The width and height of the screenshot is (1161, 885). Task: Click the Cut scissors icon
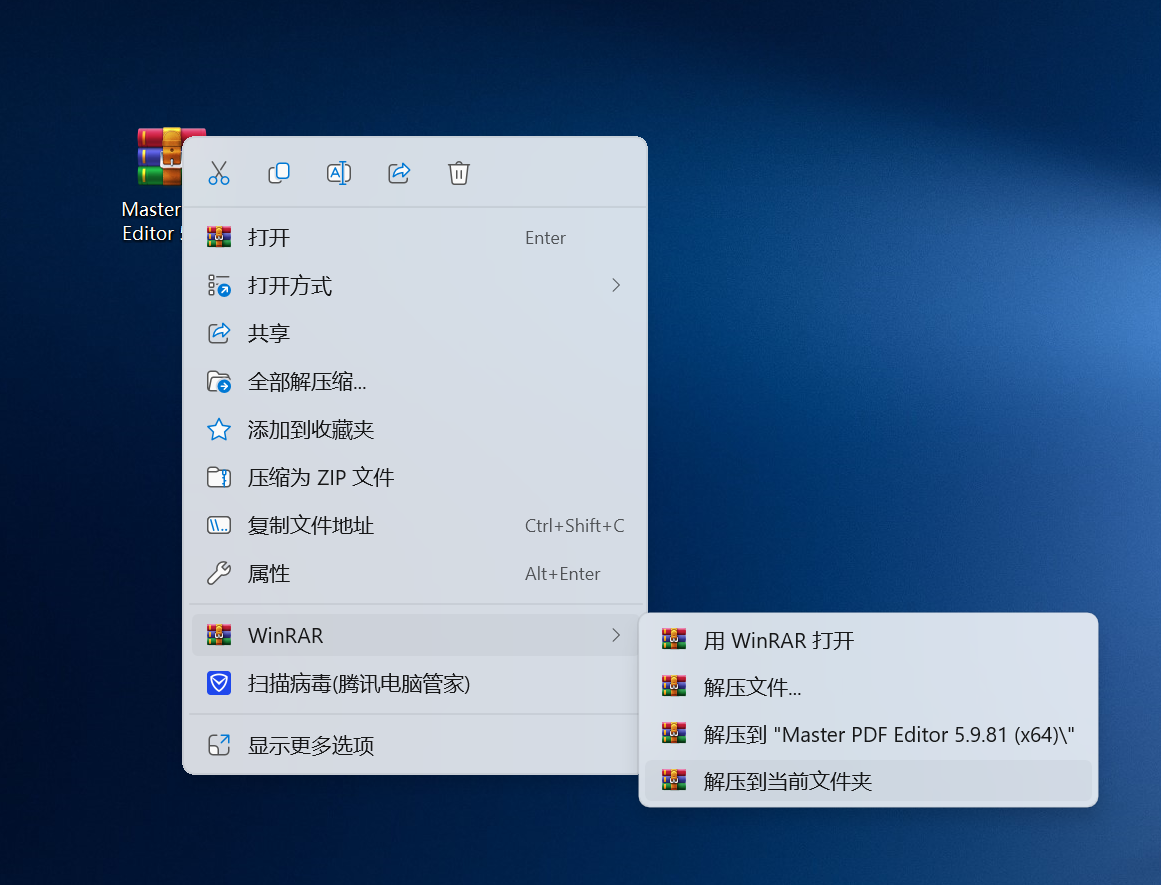click(x=219, y=173)
